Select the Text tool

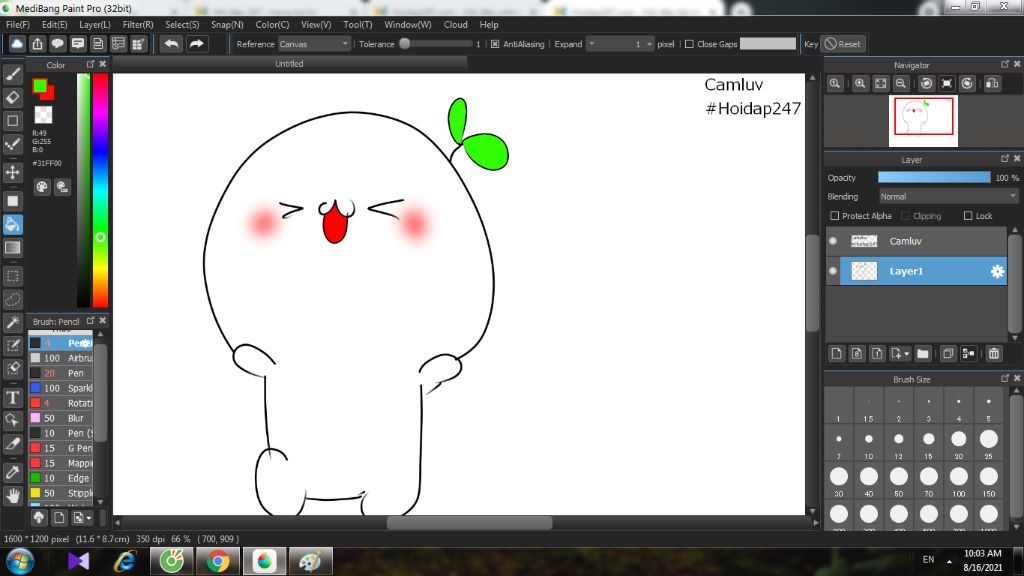(x=12, y=398)
